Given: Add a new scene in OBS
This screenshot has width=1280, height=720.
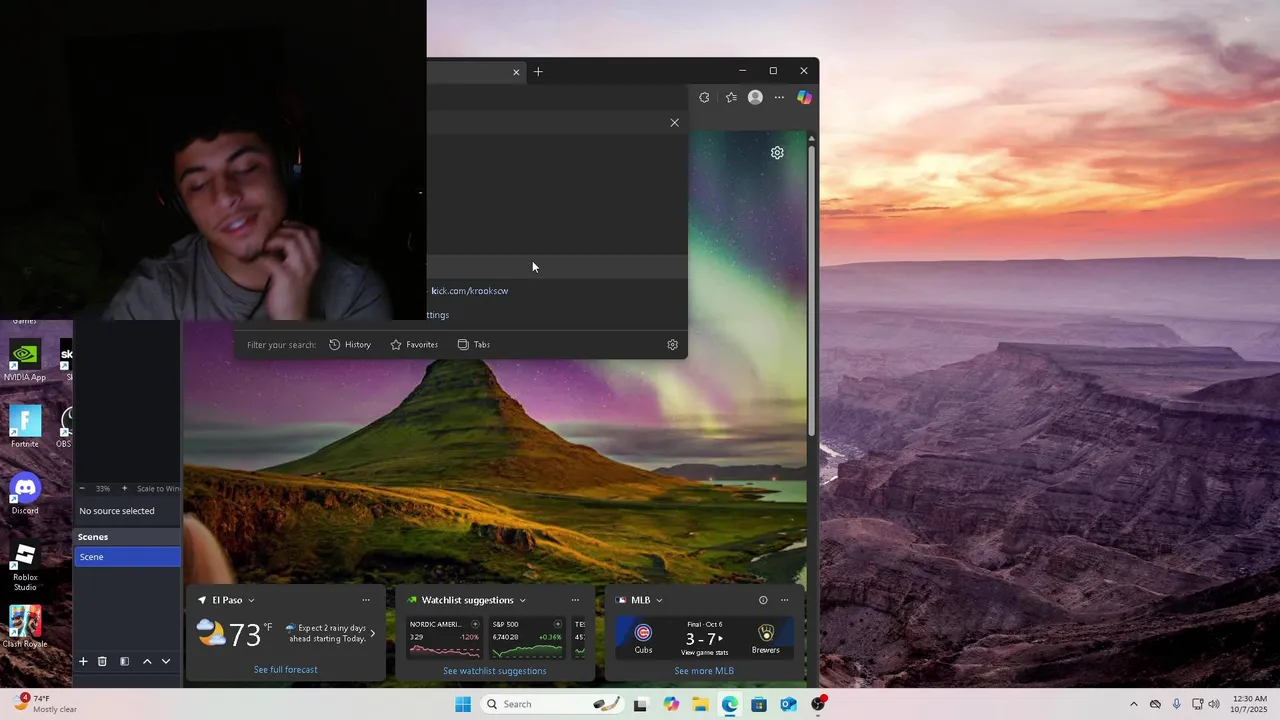Looking at the screenshot, I should [x=83, y=661].
